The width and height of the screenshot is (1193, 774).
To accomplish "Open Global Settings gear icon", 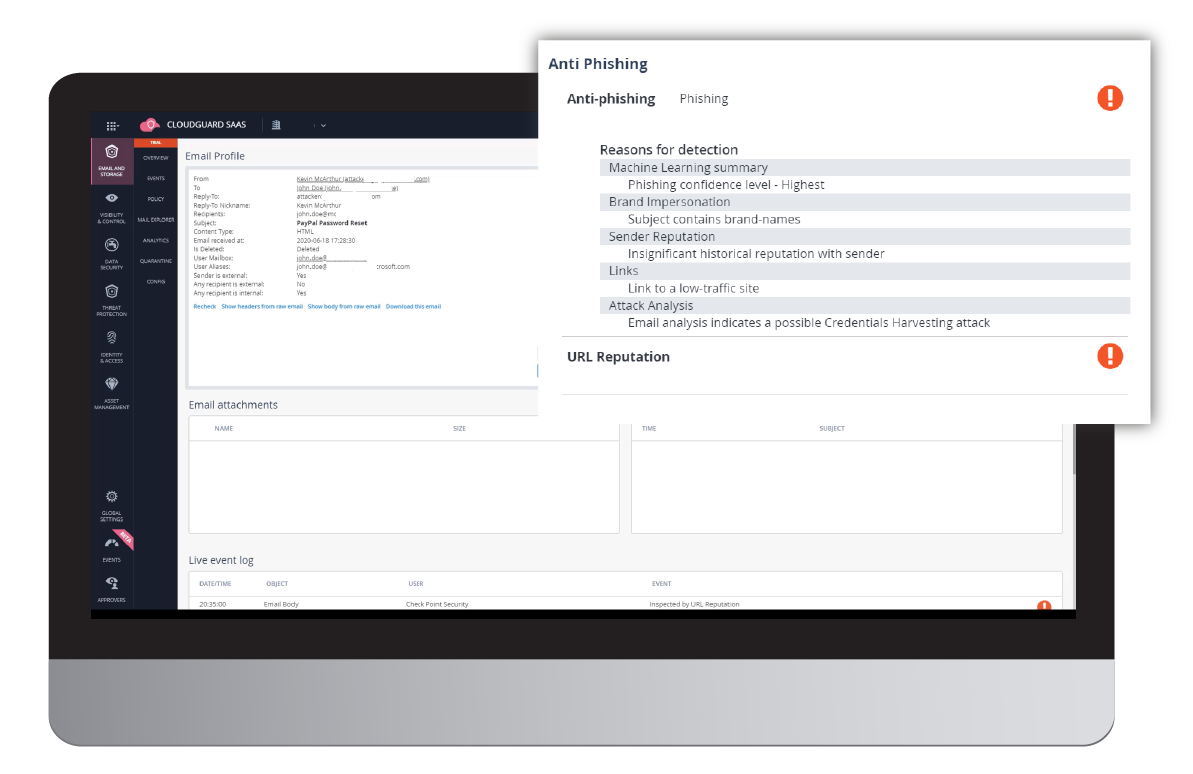I will click(112, 496).
